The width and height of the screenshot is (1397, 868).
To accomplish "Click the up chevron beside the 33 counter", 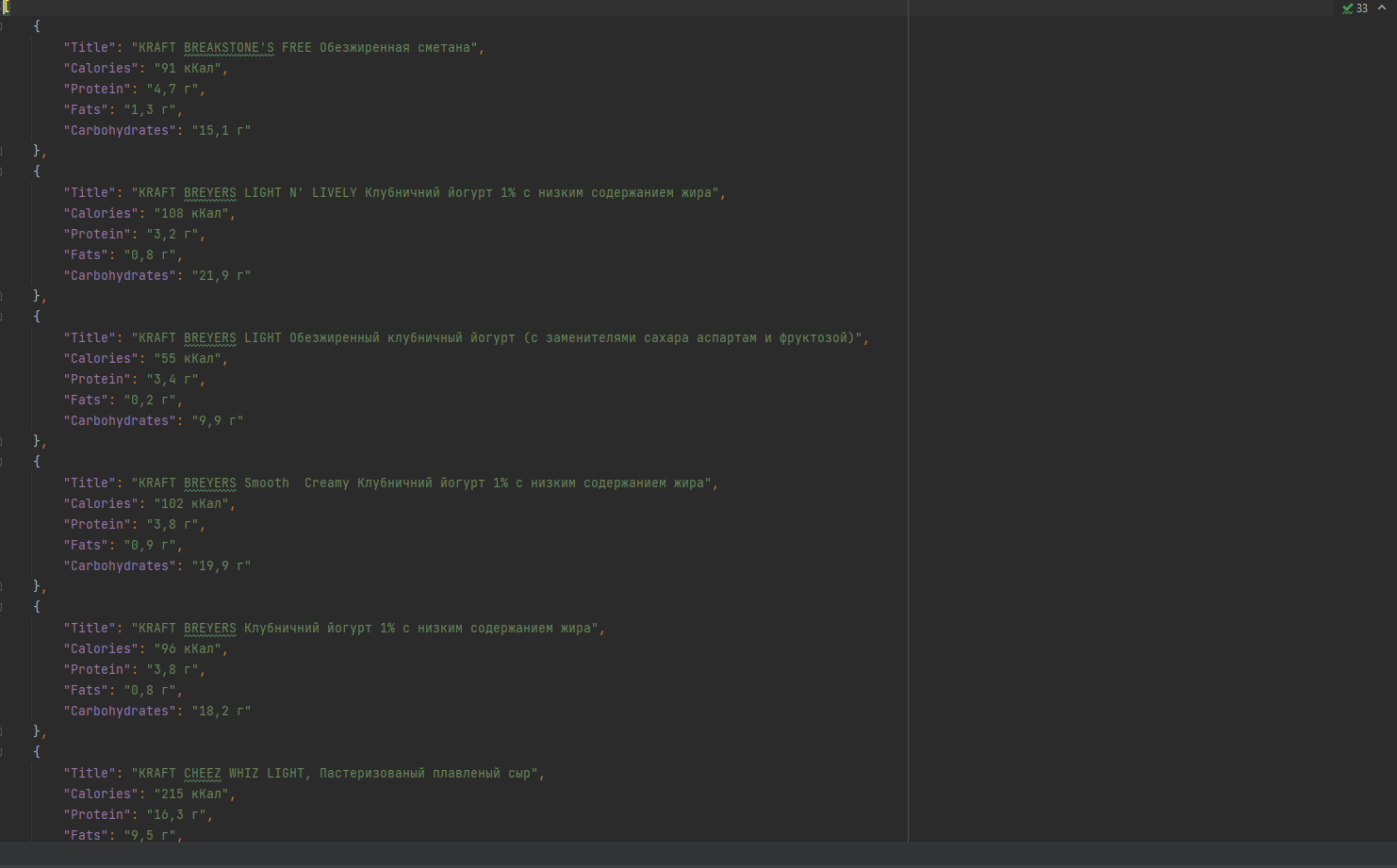I will tap(1382, 8).
